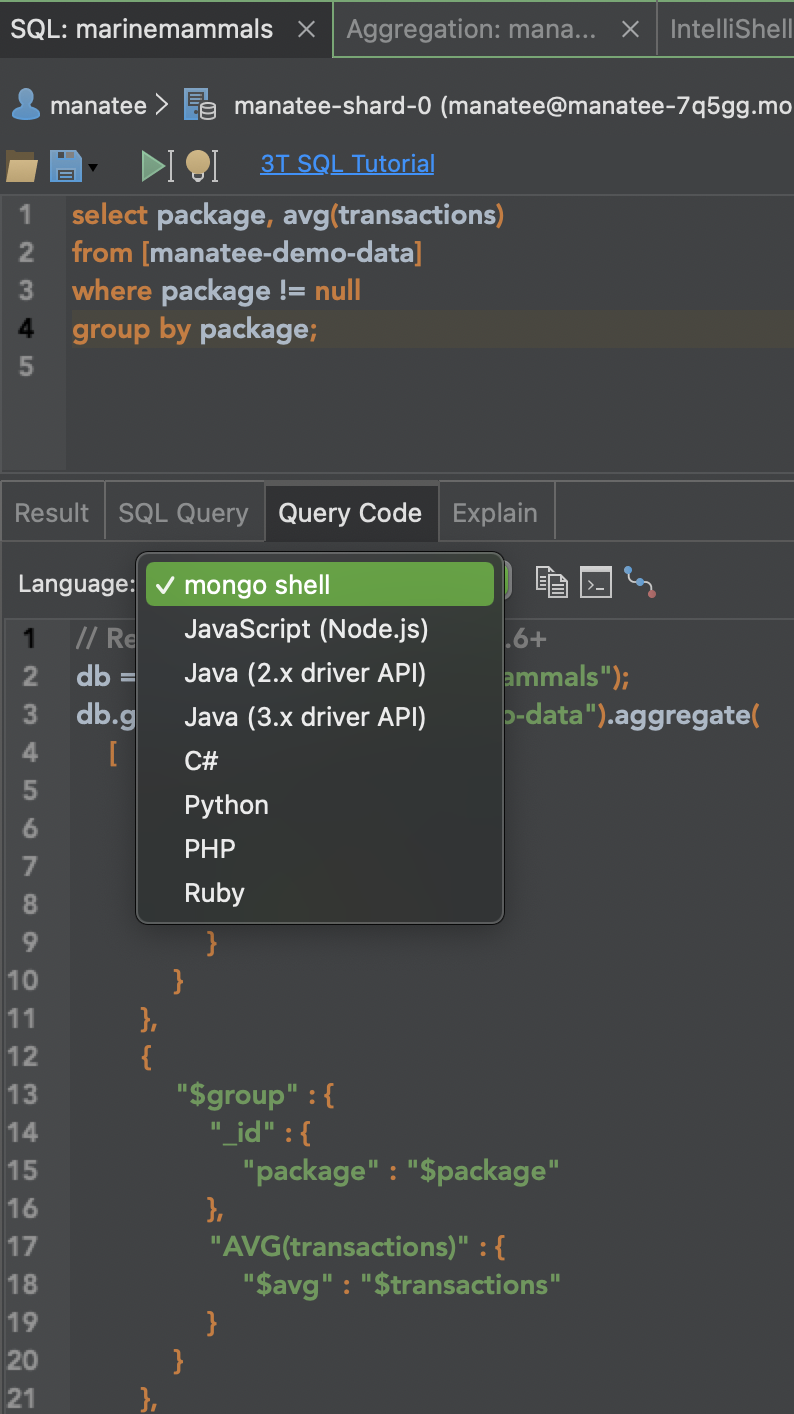Click the lightbulb explain query icon

pyautogui.click(x=201, y=166)
